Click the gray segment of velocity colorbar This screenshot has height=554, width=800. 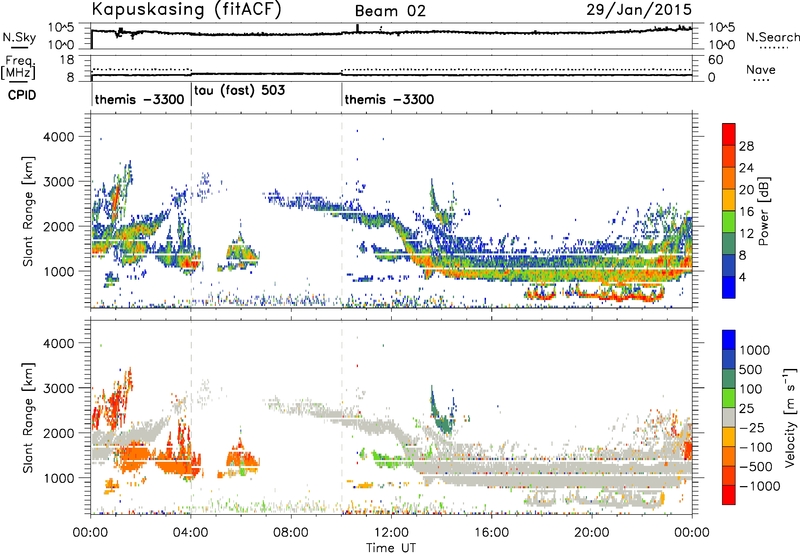[x=729, y=417]
